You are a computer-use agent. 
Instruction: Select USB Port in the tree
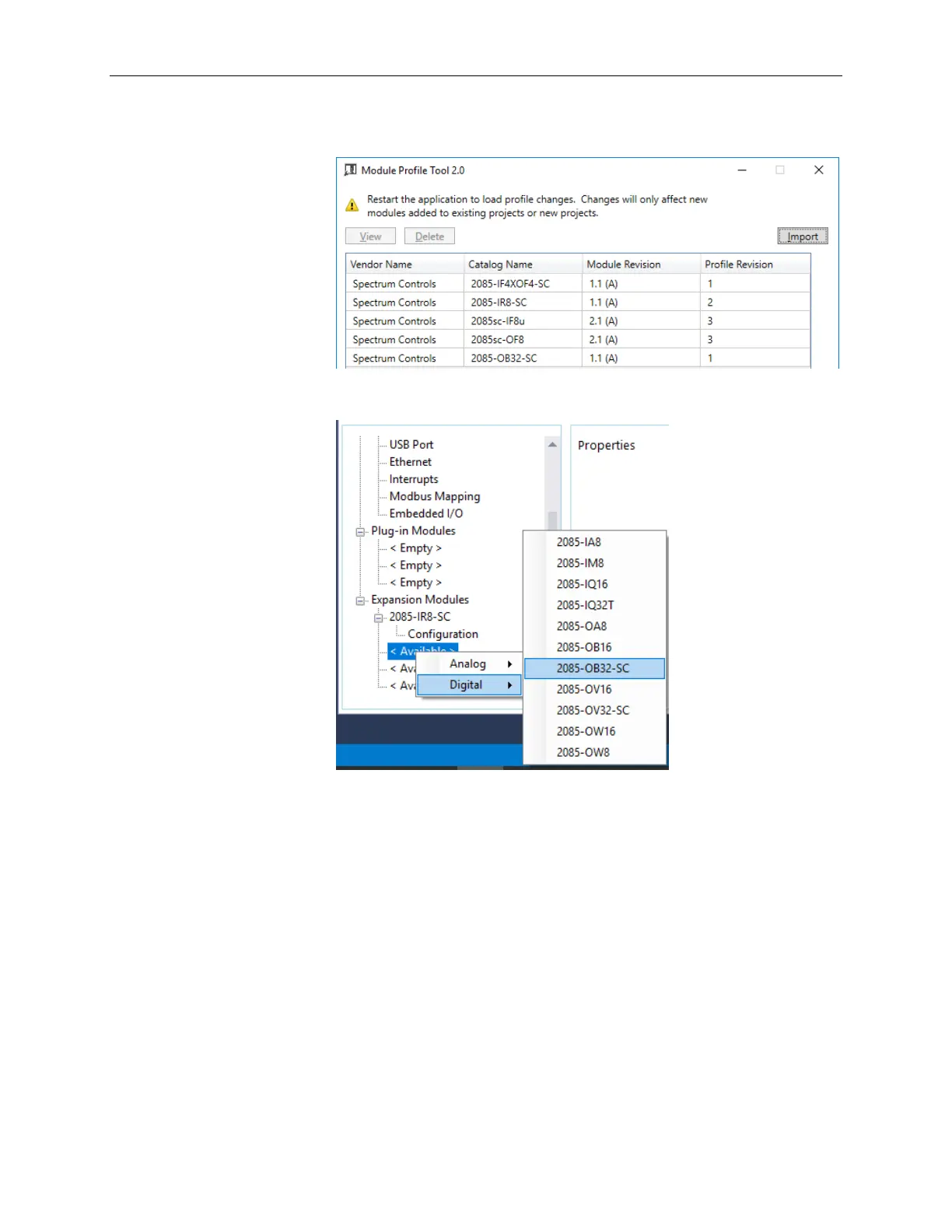pyautogui.click(x=411, y=445)
